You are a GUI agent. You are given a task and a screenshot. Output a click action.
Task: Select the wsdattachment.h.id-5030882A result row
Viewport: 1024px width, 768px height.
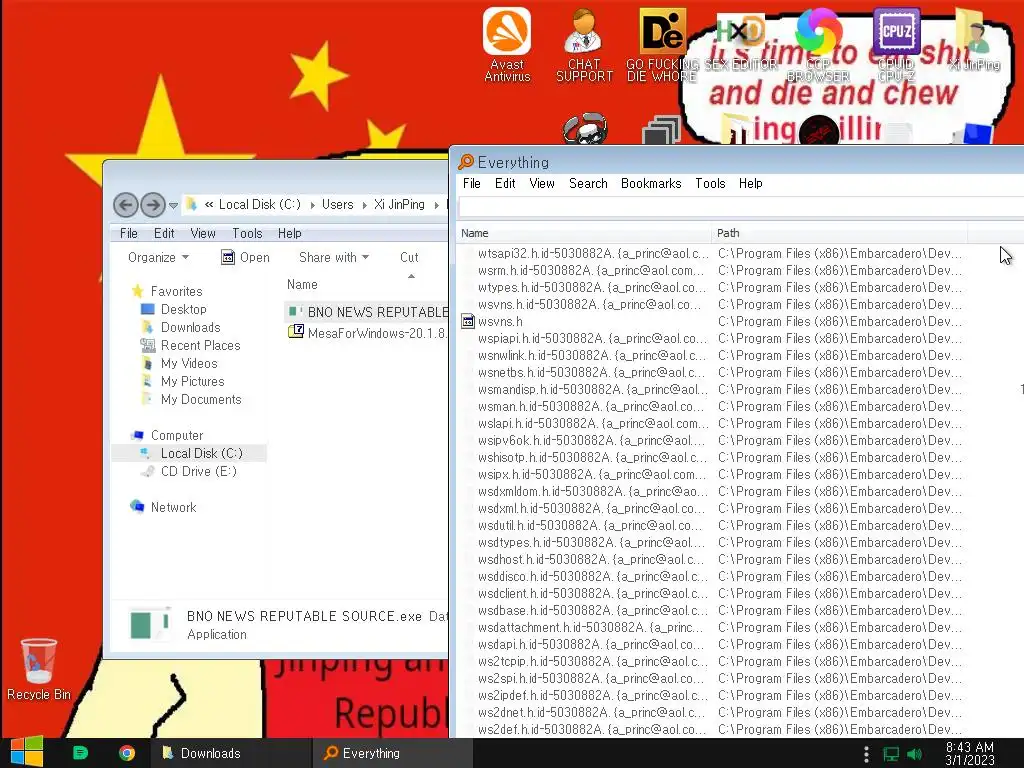741,627
